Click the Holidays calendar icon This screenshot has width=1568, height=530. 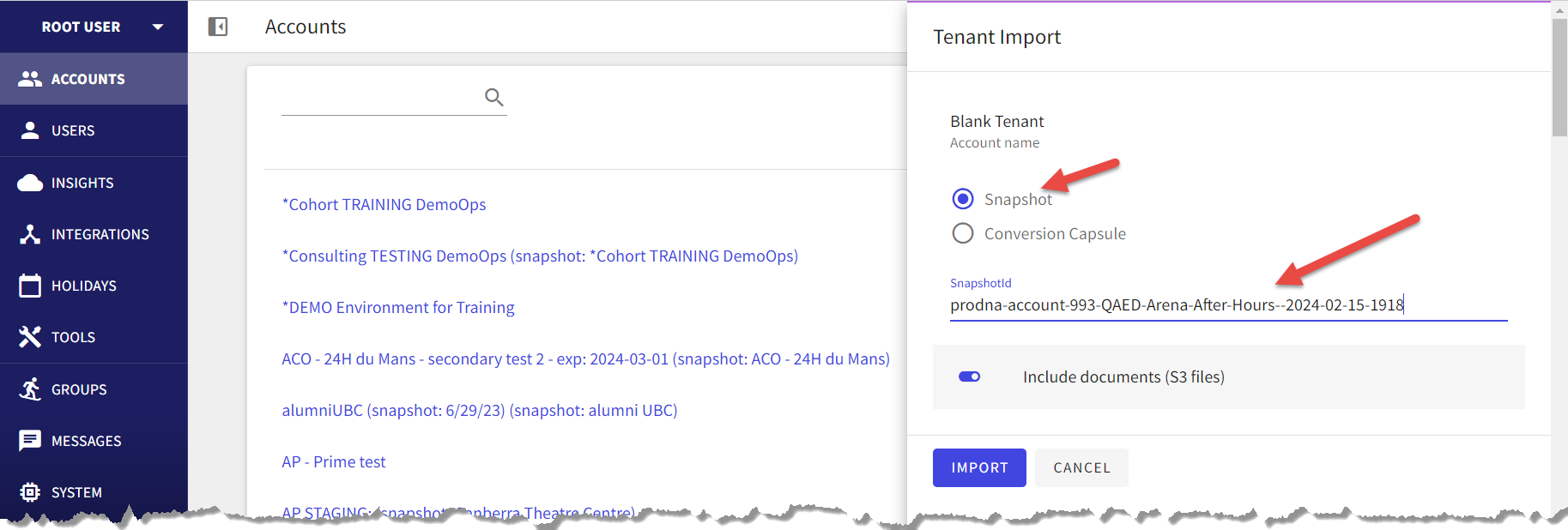pos(30,286)
